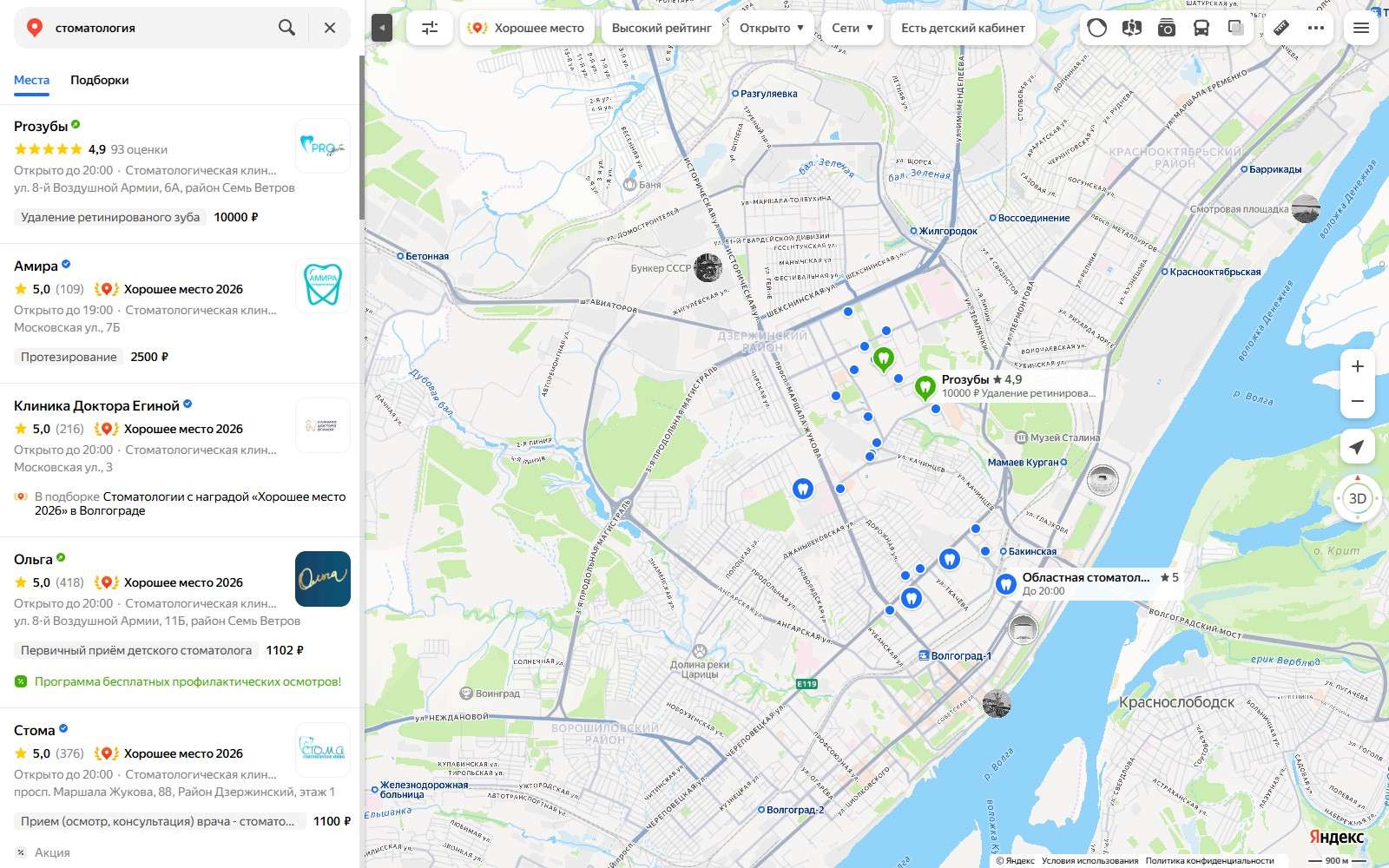This screenshot has height=868, width=1389.
Task: Click the Prozuby green verified badge
Action: point(76,125)
